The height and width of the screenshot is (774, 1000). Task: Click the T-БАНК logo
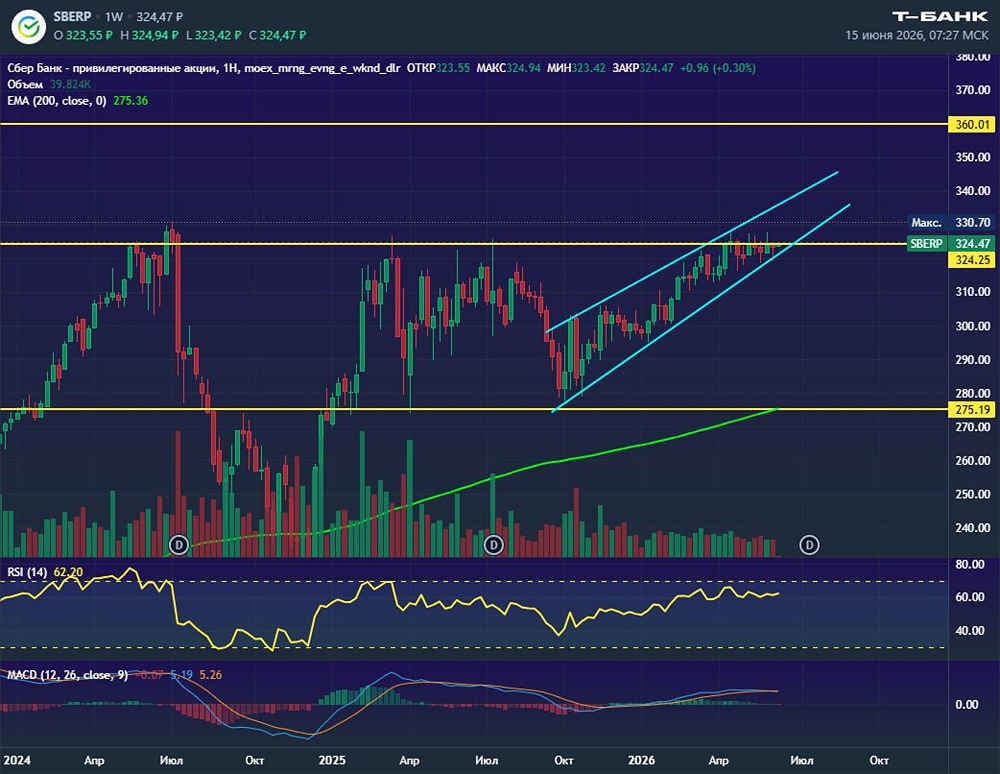[x=939, y=17]
